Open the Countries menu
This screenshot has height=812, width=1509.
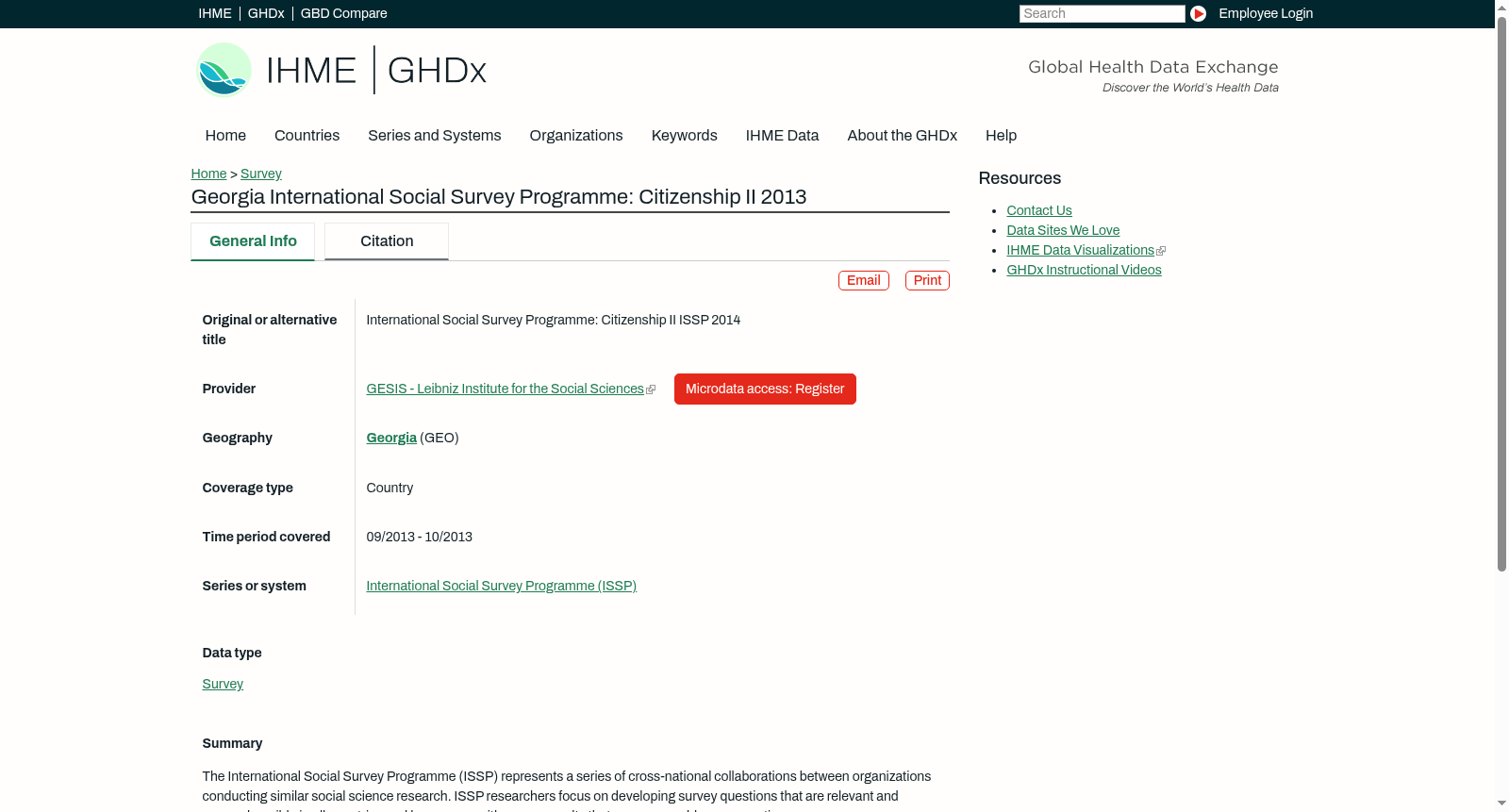pos(307,136)
